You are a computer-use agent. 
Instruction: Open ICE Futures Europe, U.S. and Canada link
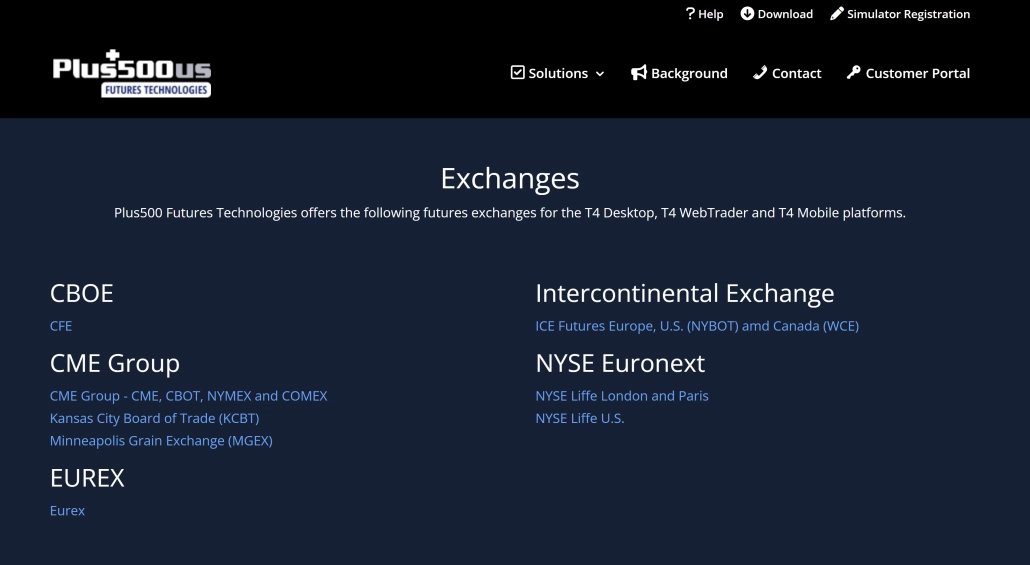(696, 326)
